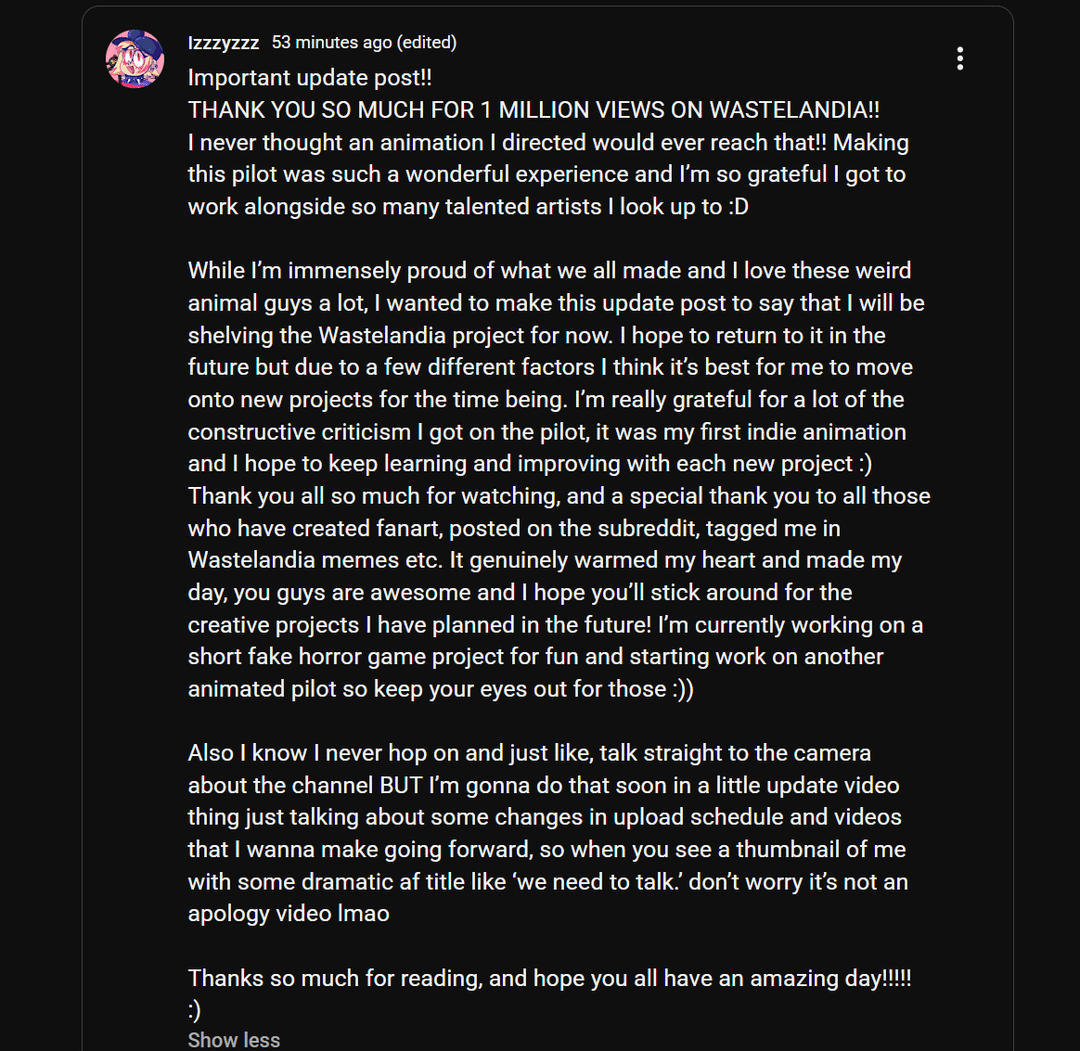1080x1051 pixels.
Task: Click the '1 MILLION VIEWS ON WASTELANDIA' line
Action: pos(533,110)
